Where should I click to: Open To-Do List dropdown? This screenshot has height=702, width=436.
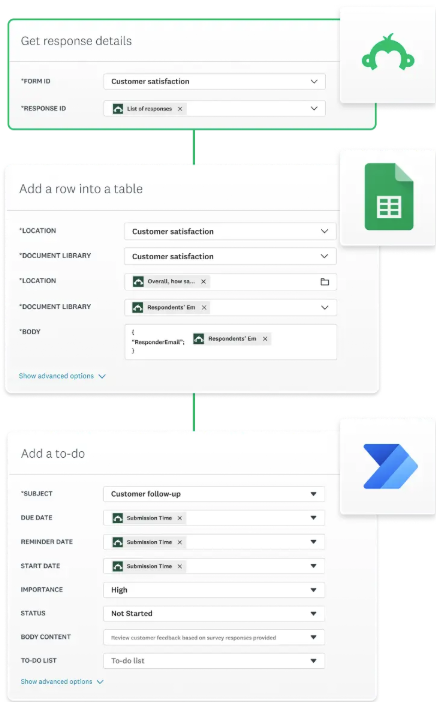coord(214,661)
